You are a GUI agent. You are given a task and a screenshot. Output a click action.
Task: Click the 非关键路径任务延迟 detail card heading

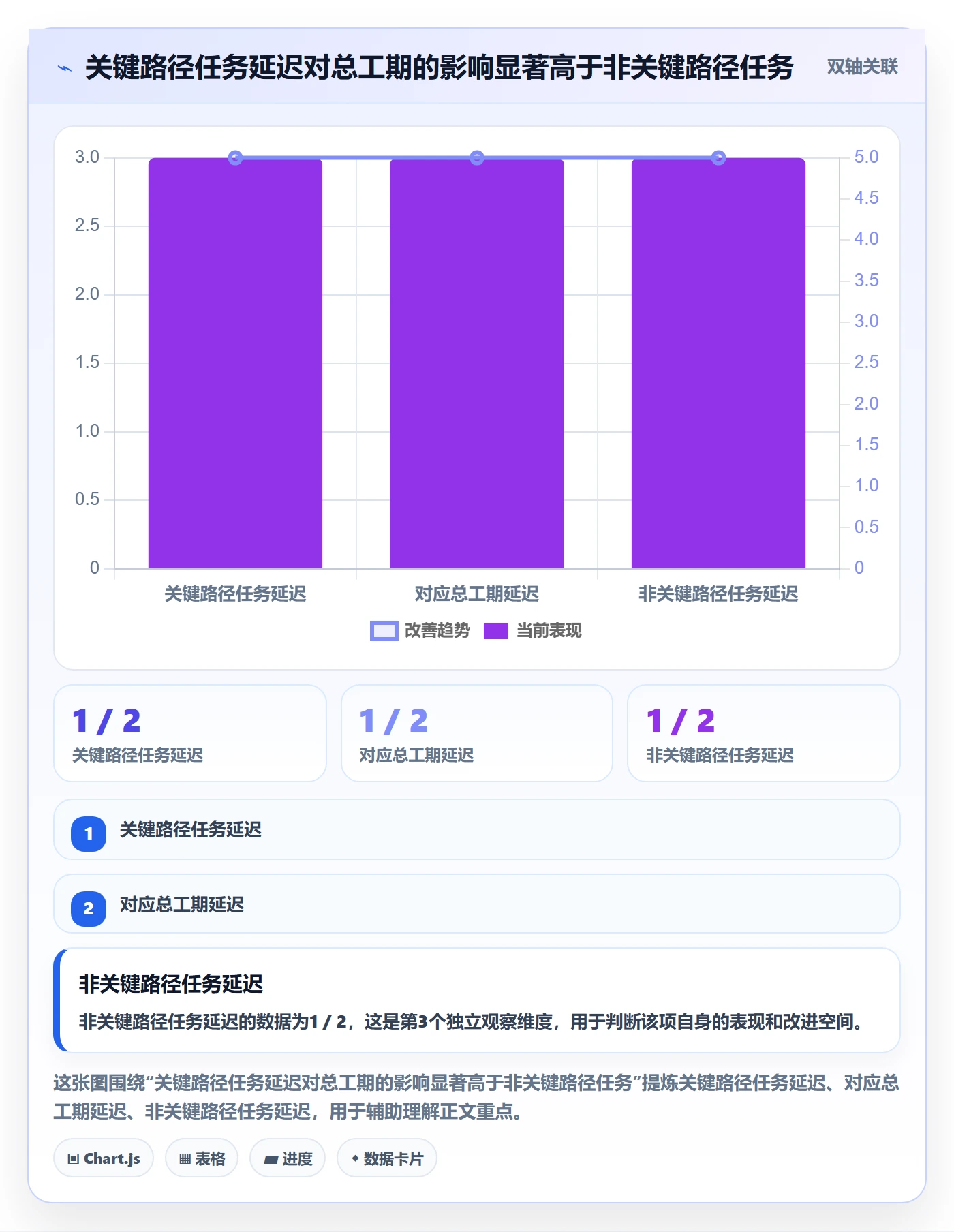[x=171, y=984]
